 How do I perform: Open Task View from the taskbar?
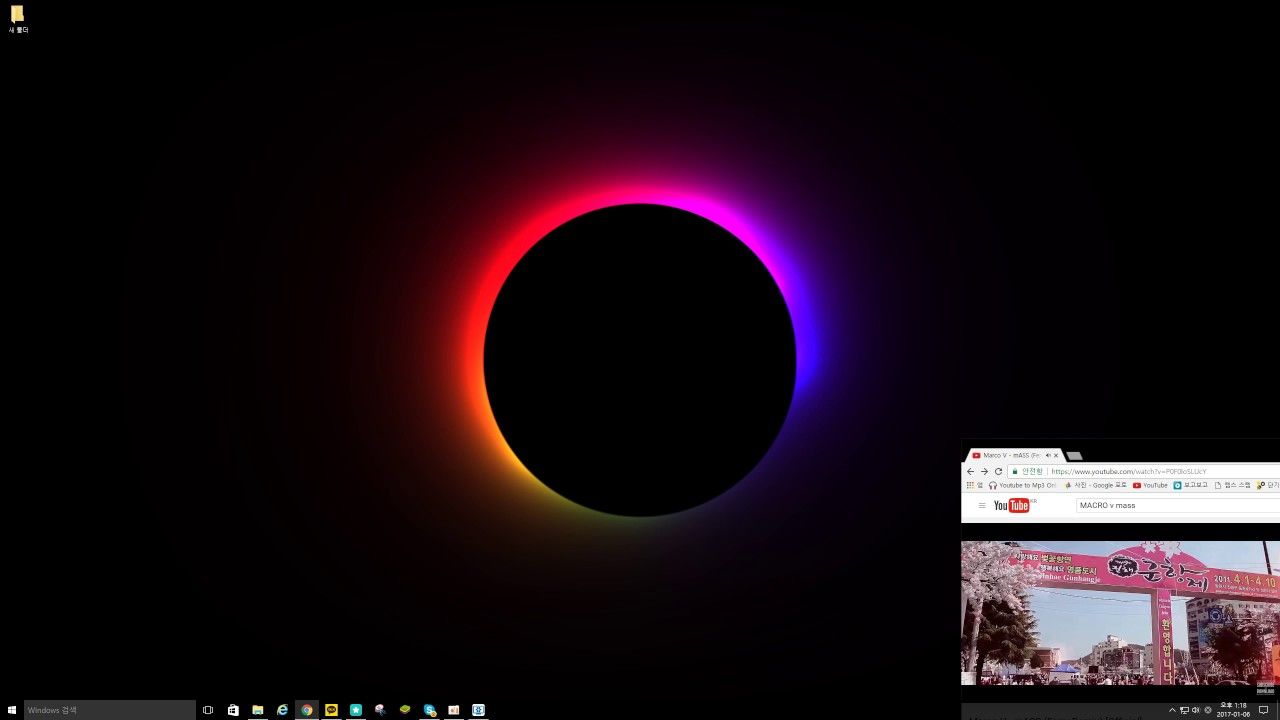[x=208, y=710]
